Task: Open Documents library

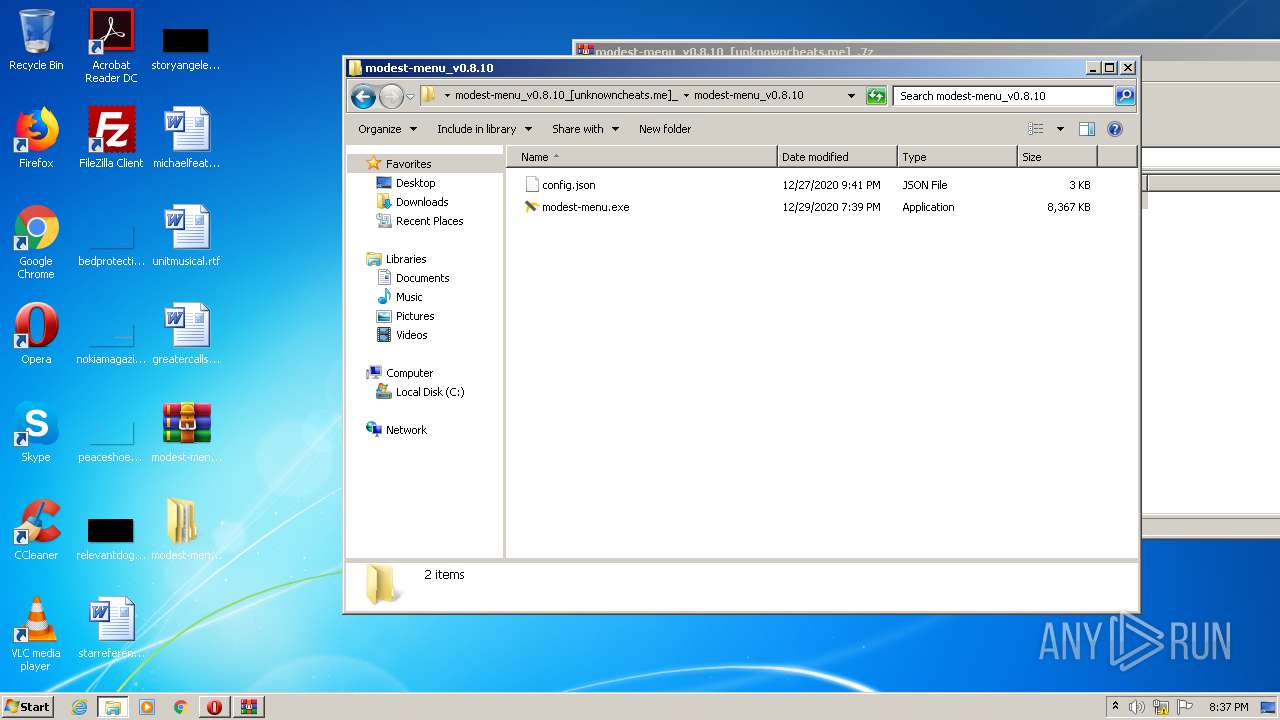Action: click(x=422, y=278)
